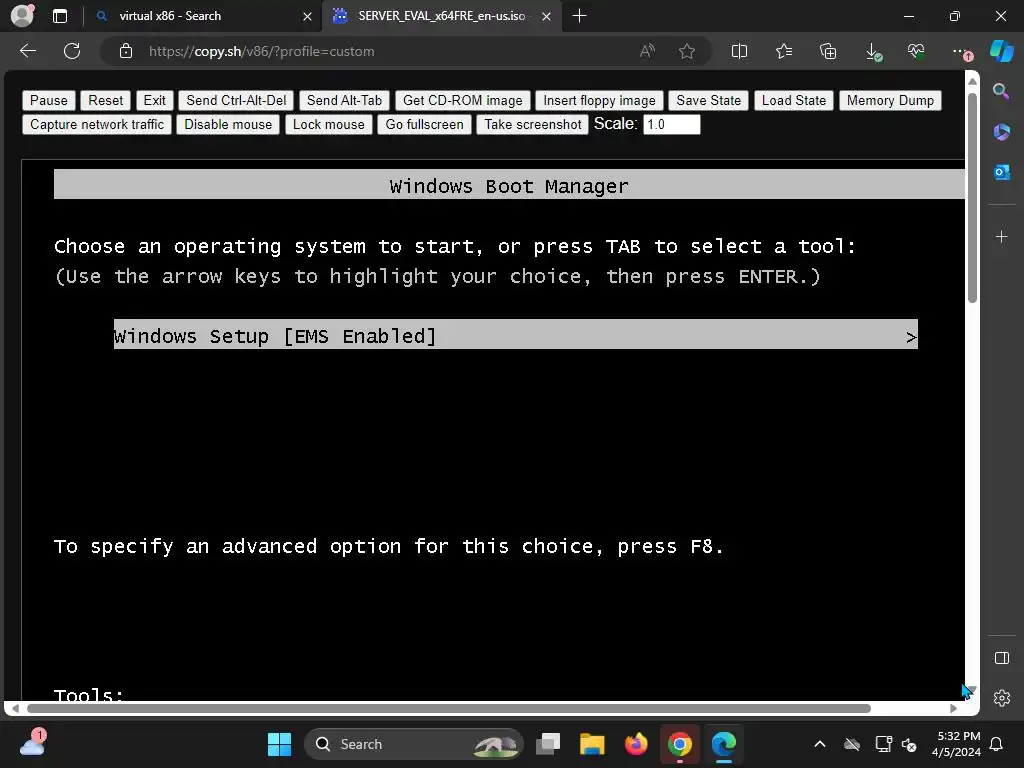Click the sidebar Search icon
1024x768 pixels.
pos(1001,91)
